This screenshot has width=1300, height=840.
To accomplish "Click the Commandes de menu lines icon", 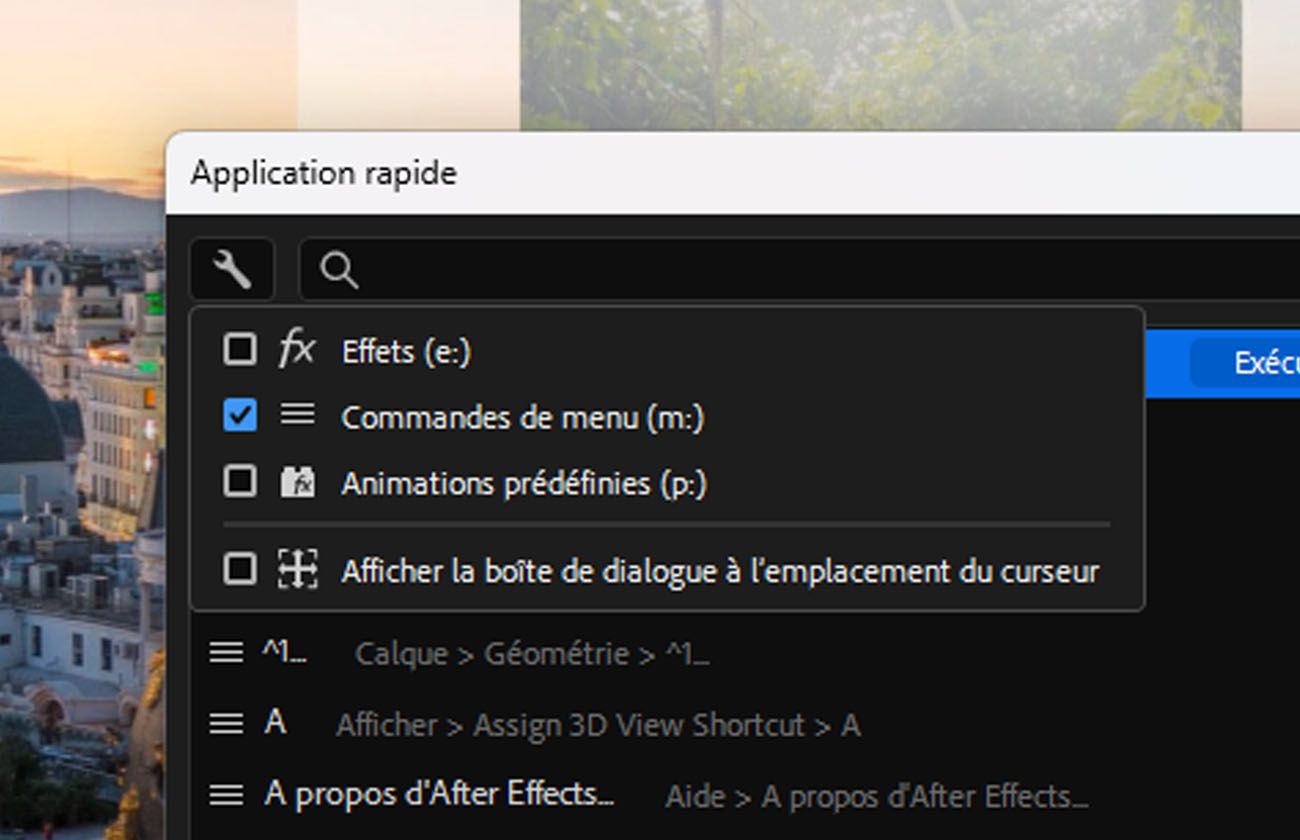I will click(297, 415).
